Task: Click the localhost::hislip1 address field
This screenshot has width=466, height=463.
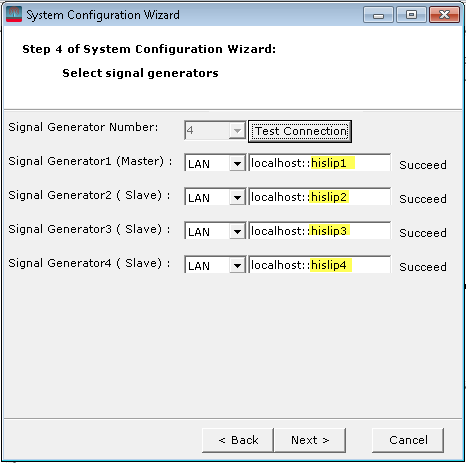Action: pyautogui.click(x=320, y=163)
